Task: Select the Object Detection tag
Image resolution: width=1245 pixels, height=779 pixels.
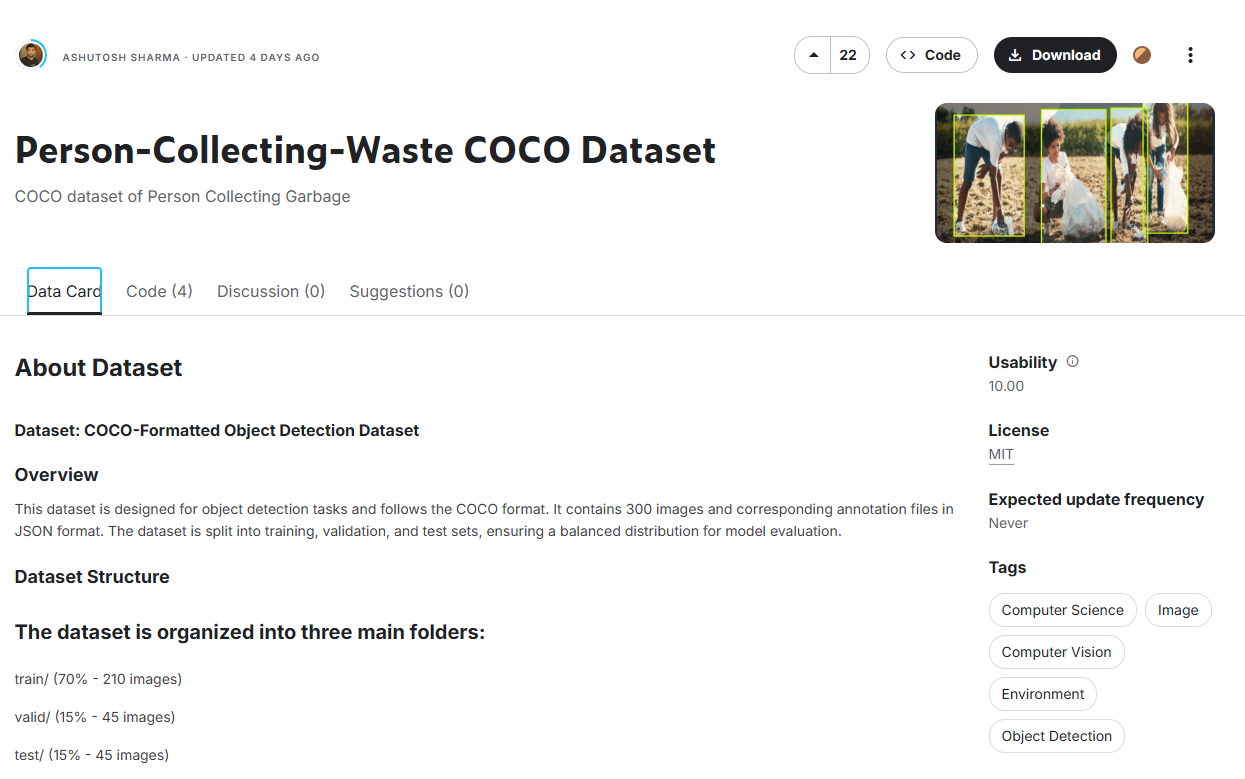Action: click(x=1056, y=735)
